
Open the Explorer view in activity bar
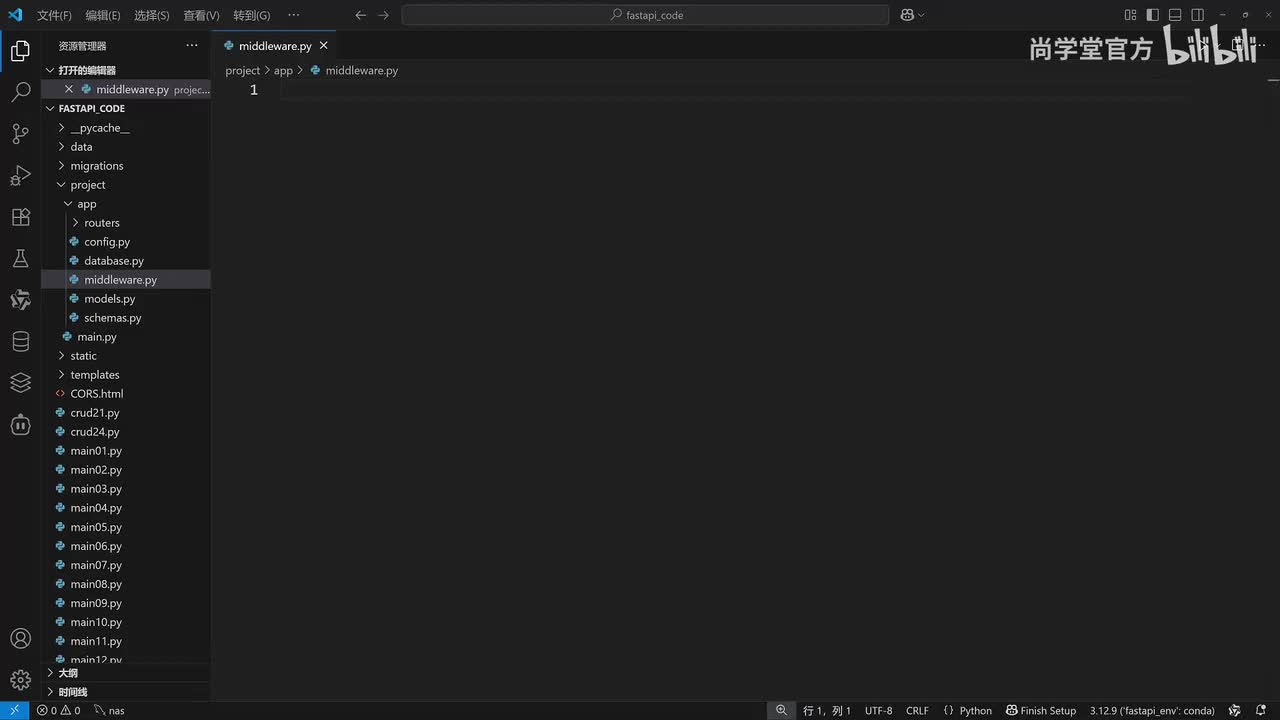pyautogui.click(x=20, y=51)
